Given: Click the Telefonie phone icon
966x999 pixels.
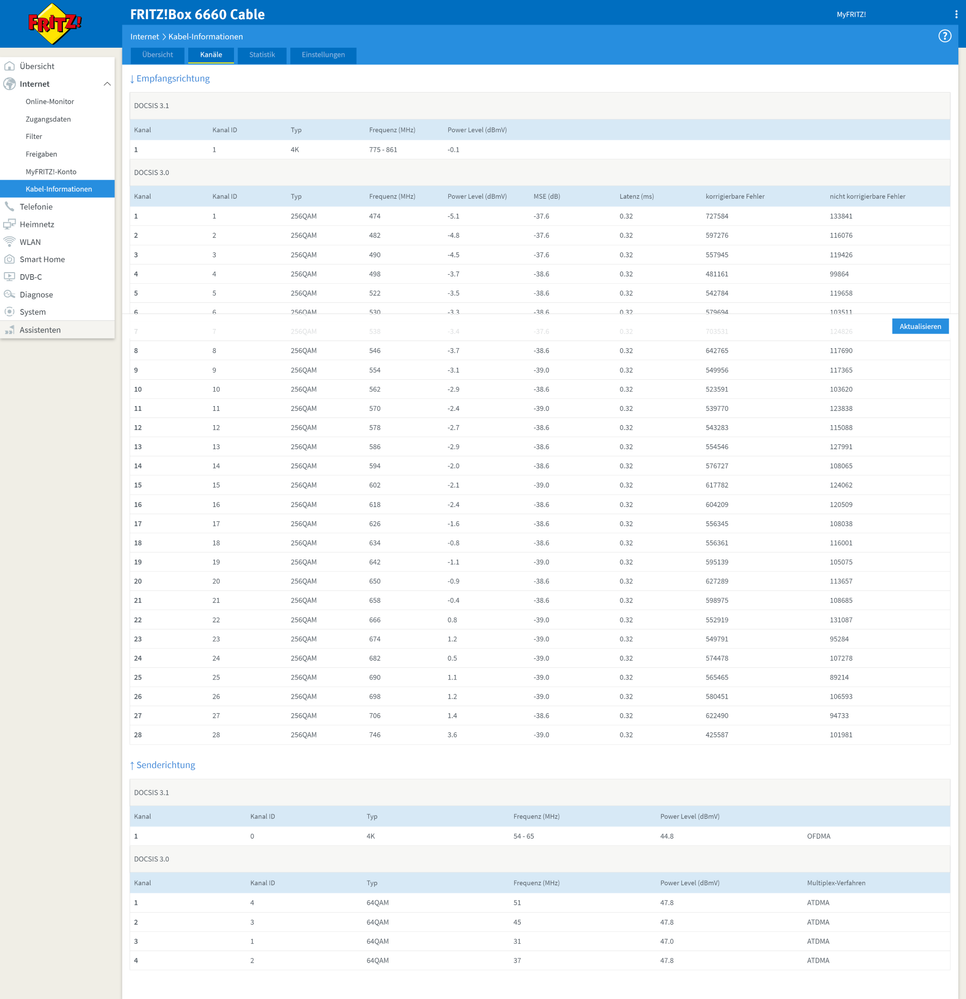Looking at the screenshot, I should 10,207.
